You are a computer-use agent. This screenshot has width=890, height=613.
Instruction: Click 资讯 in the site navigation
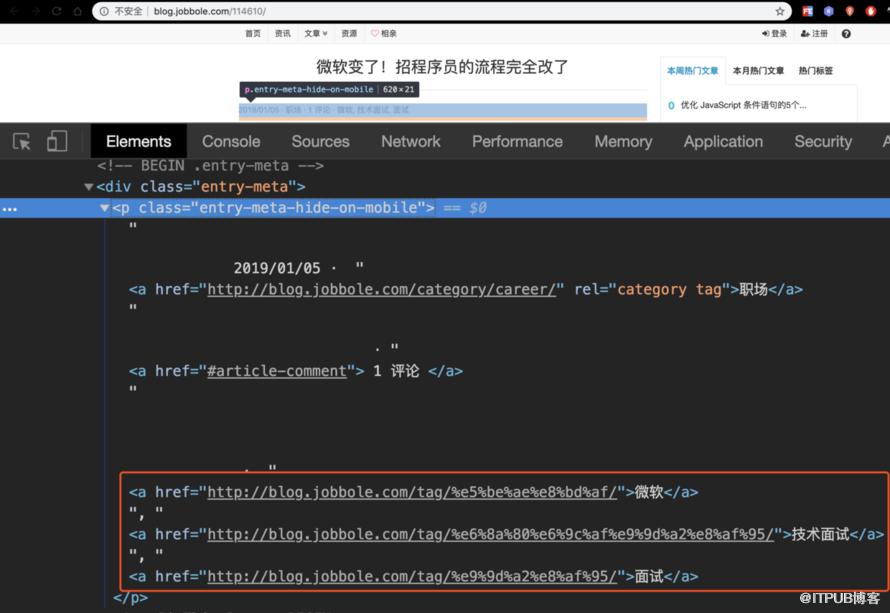pyautogui.click(x=283, y=33)
